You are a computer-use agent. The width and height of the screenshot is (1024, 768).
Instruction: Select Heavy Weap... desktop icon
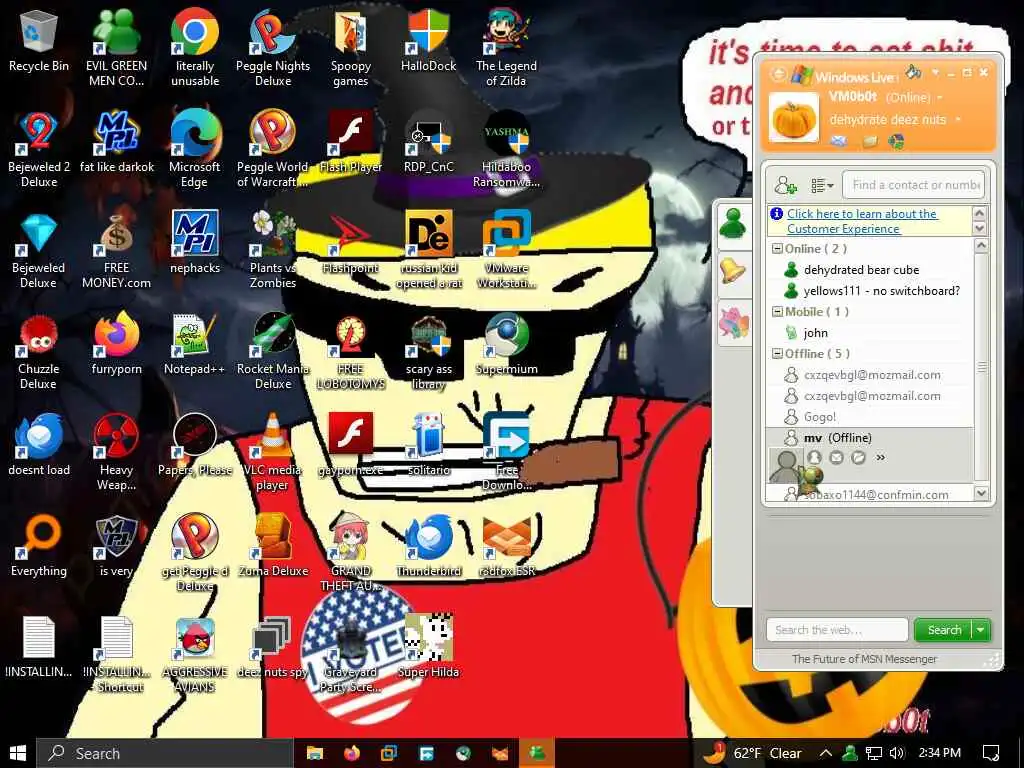click(x=116, y=452)
